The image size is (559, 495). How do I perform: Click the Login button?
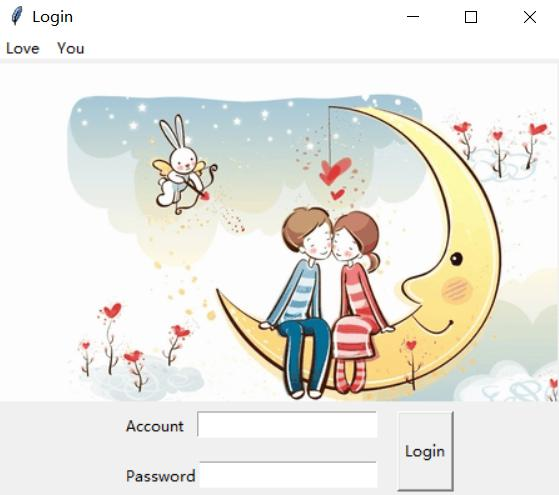[x=425, y=451]
